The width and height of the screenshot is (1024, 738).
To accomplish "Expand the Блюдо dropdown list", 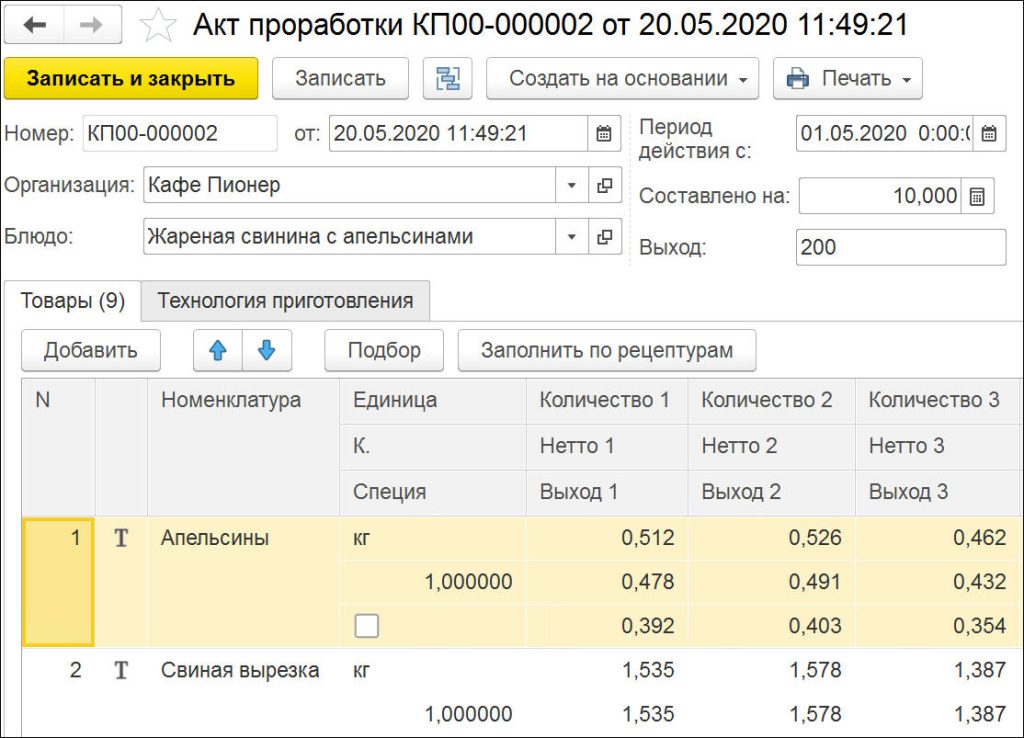I will click(x=572, y=237).
